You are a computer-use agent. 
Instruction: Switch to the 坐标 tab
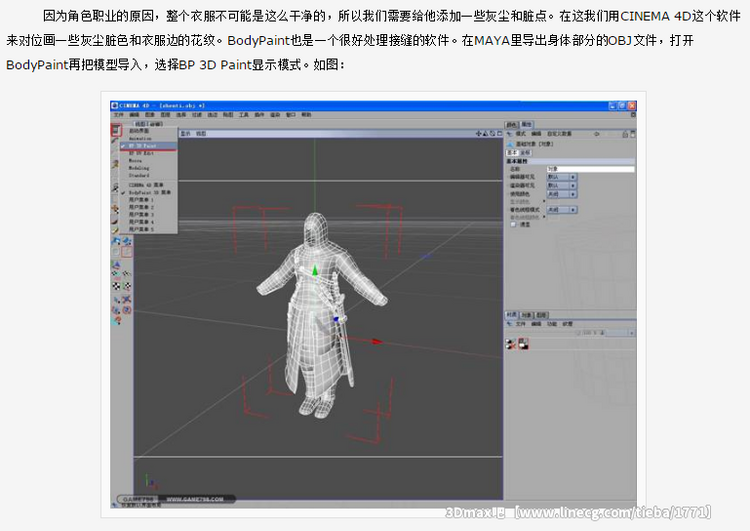click(525, 153)
